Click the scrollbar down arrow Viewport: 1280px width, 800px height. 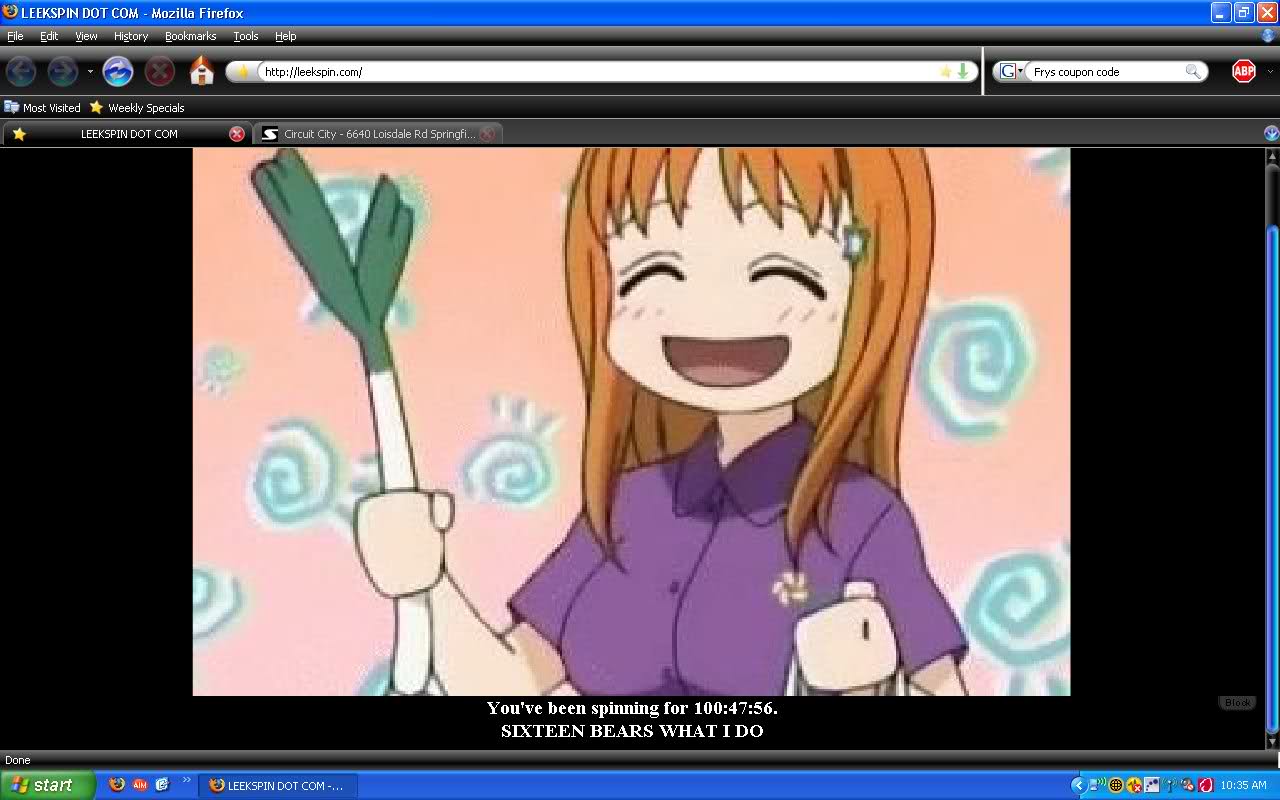pos(1272,741)
